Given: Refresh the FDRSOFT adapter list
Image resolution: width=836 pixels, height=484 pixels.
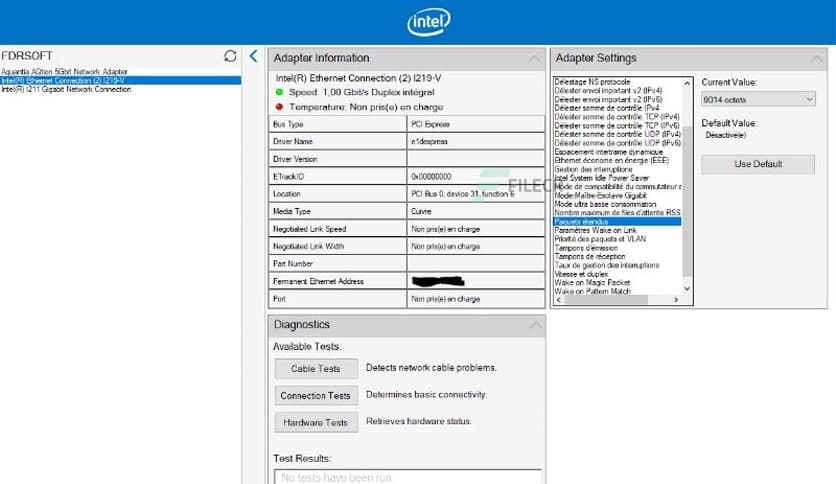Looking at the screenshot, I should pyautogui.click(x=230, y=56).
